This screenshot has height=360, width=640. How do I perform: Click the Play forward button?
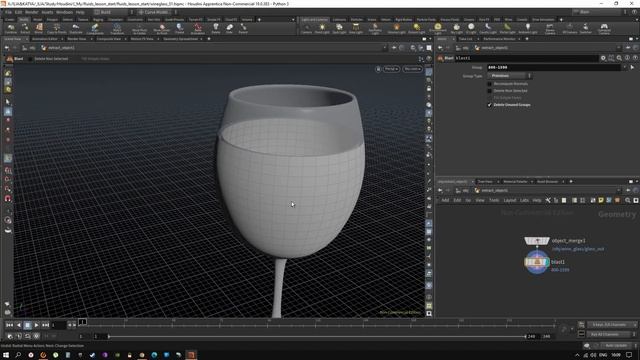point(36,325)
